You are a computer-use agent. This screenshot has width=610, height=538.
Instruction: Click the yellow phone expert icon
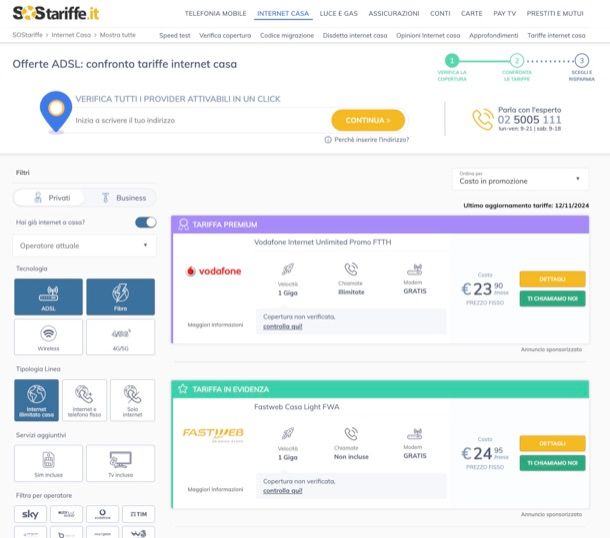[483, 119]
